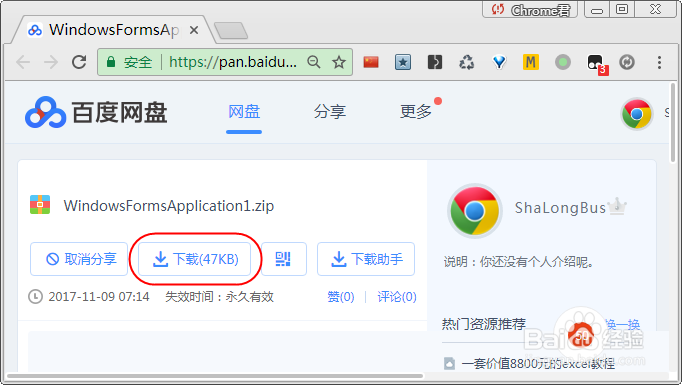Click the 热门资源推荐 heading
This screenshot has height=385, width=682.
[484, 324]
